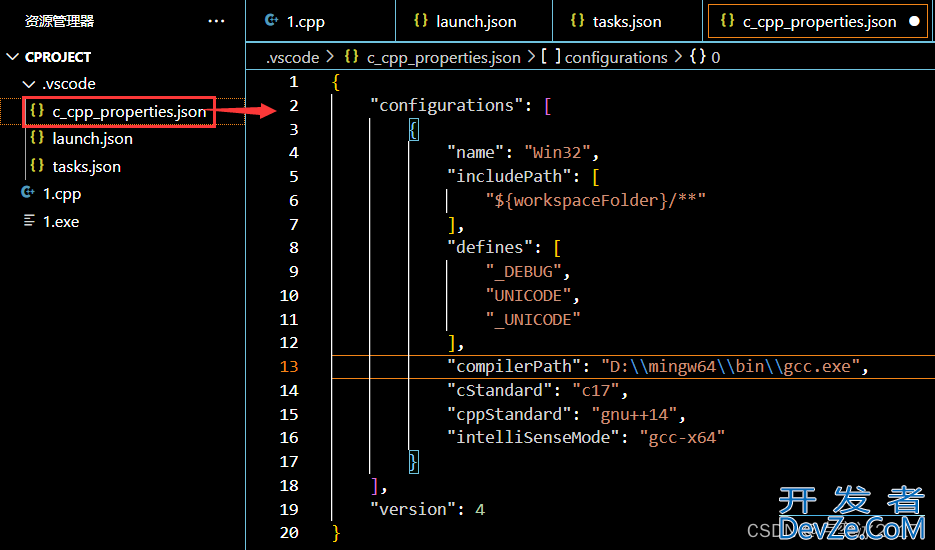
Task: Click the .vscode folder name
Action: click(69, 84)
